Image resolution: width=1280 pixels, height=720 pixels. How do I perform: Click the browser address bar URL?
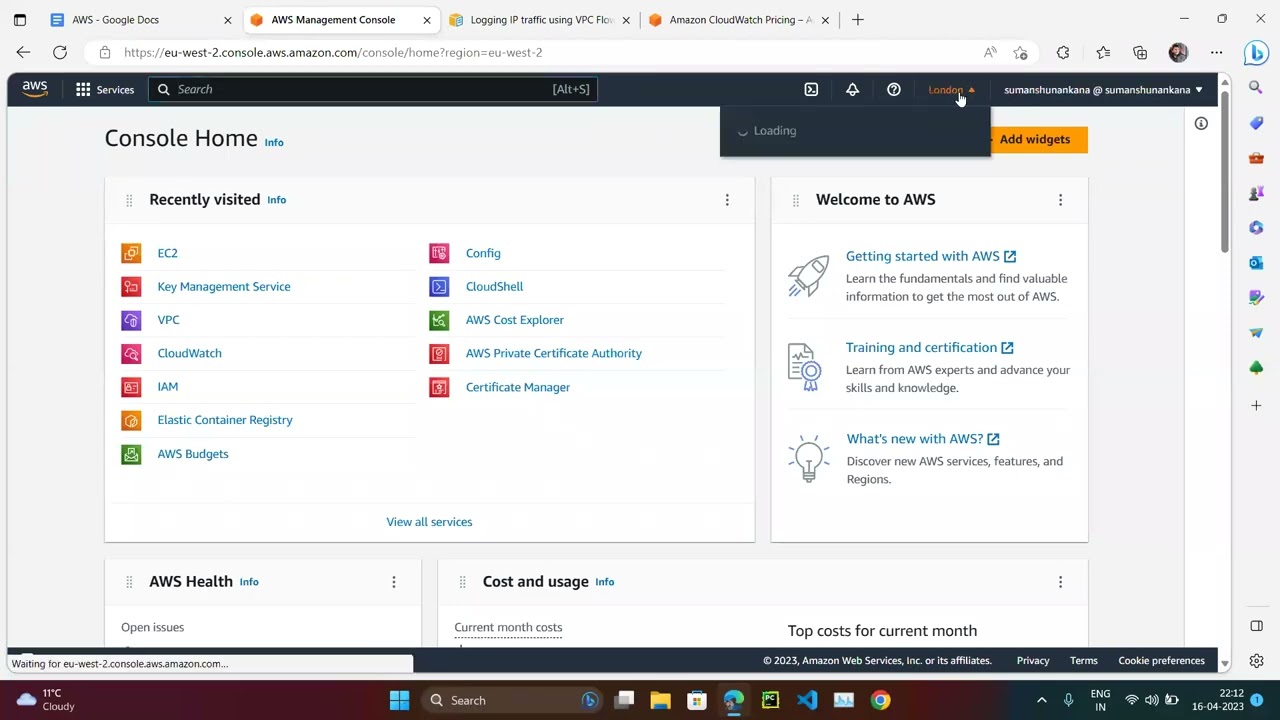pos(333,52)
